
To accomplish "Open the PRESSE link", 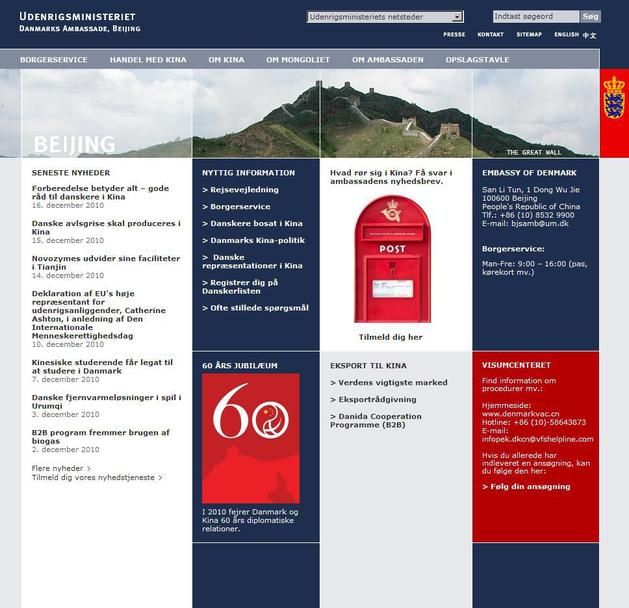I will click(x=454, y=34).
